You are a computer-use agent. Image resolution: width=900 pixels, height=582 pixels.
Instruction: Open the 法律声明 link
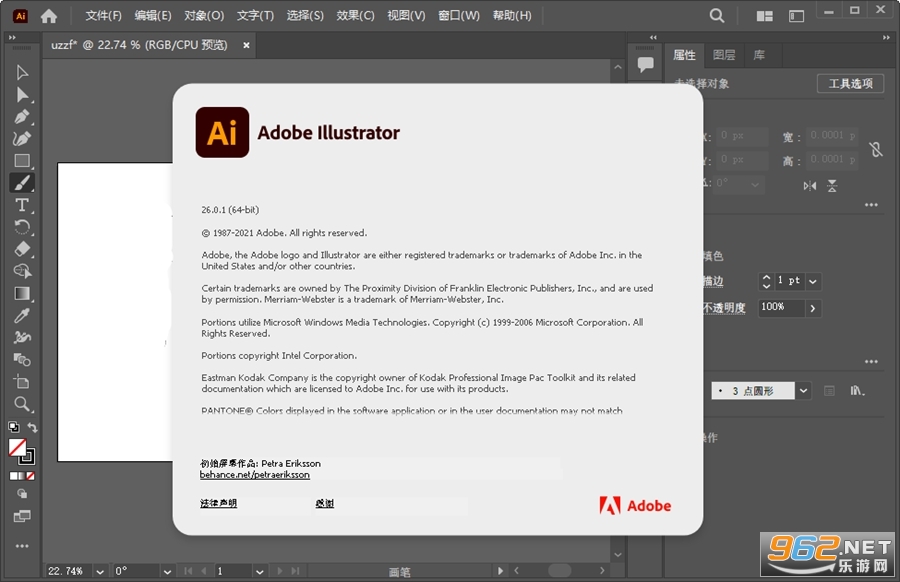click(x=218, y=503)
